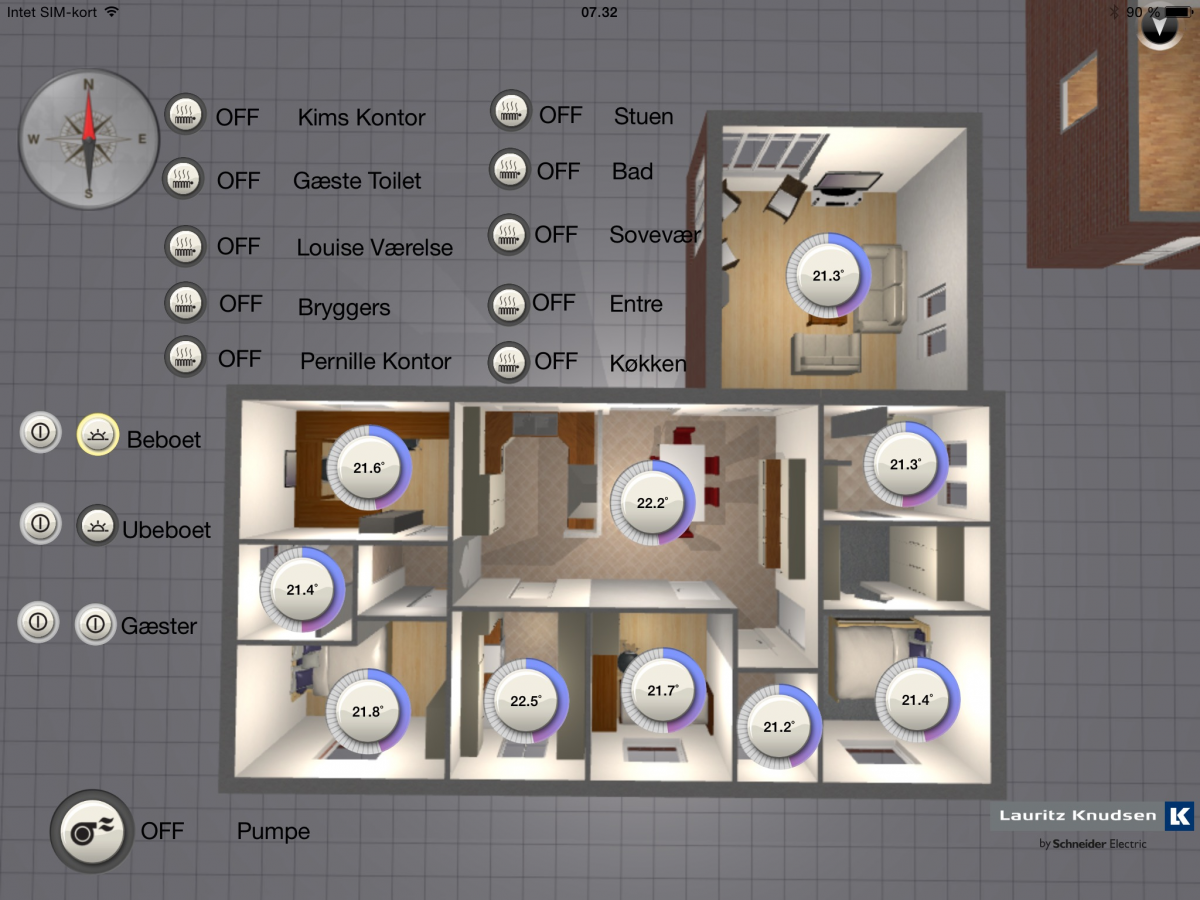The image size is (1200, 900).
Task: Toggle the Ubeboet scene power button
Action: click(40, 524)
